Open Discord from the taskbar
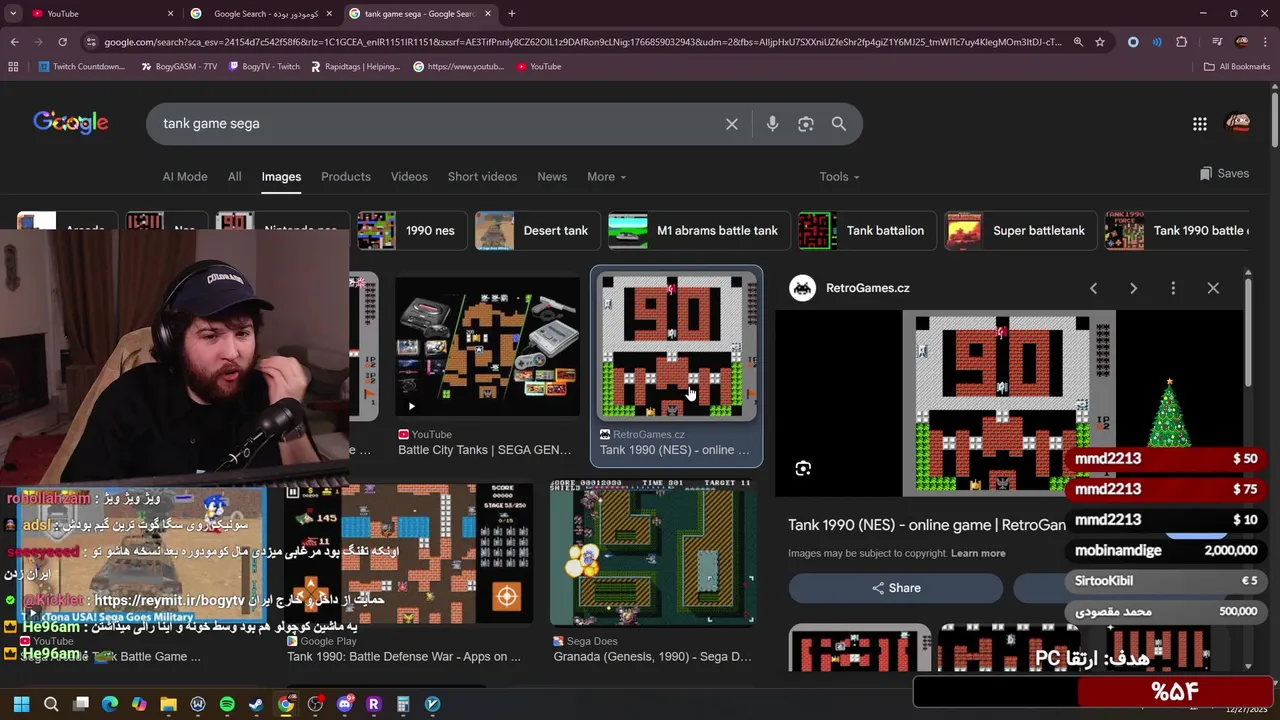This screenshot has width=1280, height=720. (x=345, y=704)
